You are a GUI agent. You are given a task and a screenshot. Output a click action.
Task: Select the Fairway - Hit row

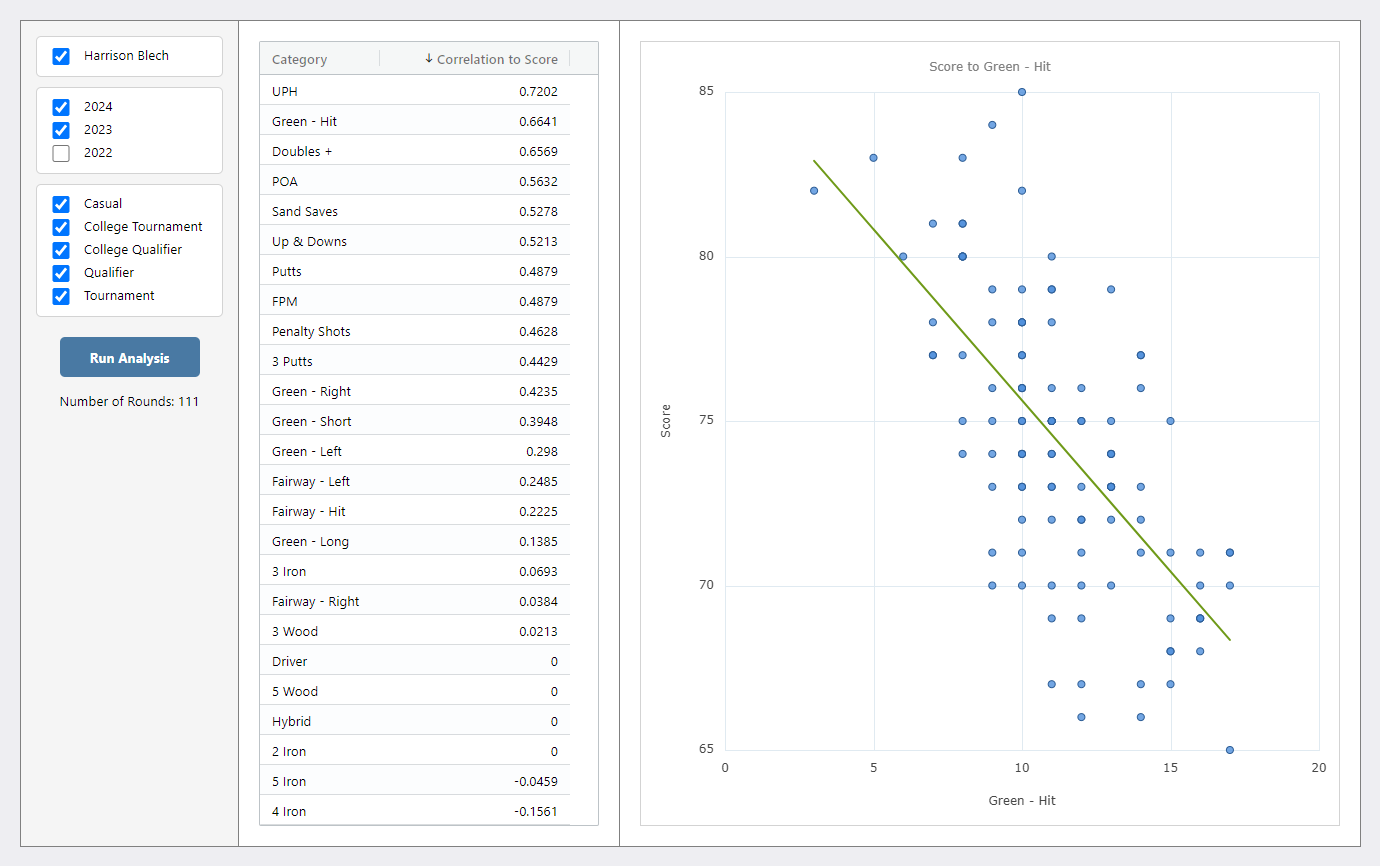pyautogui.click(x=414, y=511)
